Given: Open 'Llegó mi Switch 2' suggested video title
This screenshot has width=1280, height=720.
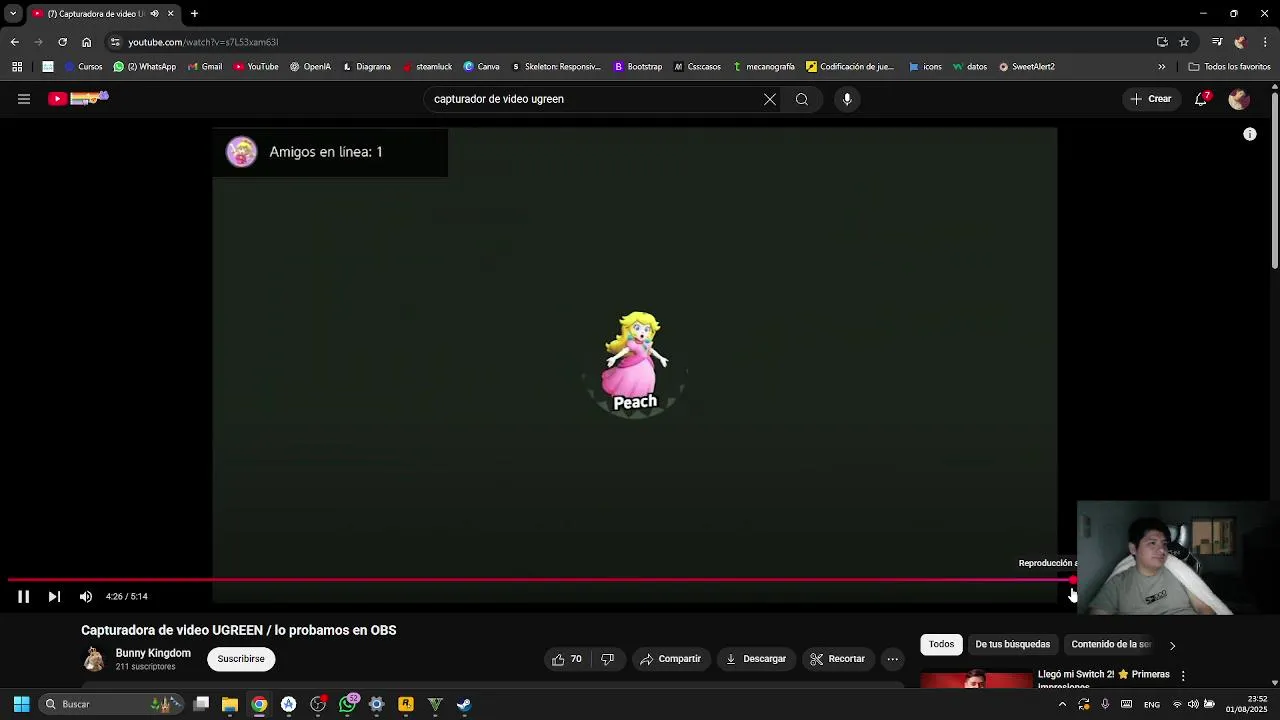Looking at the screenshot, I should tap(1103, 678).
